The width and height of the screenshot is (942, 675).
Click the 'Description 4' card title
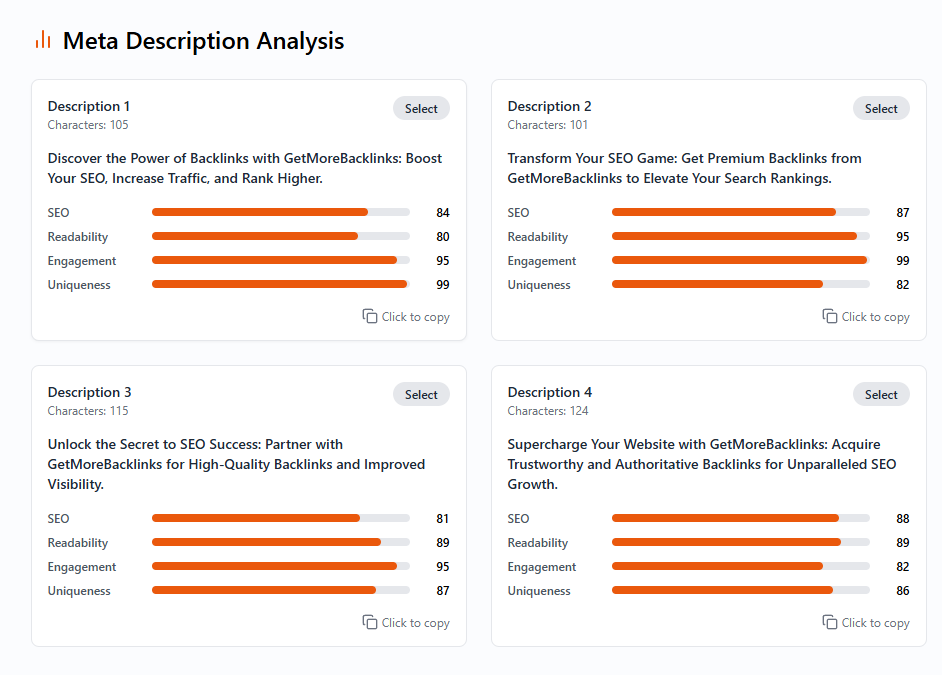pos(550,392)
